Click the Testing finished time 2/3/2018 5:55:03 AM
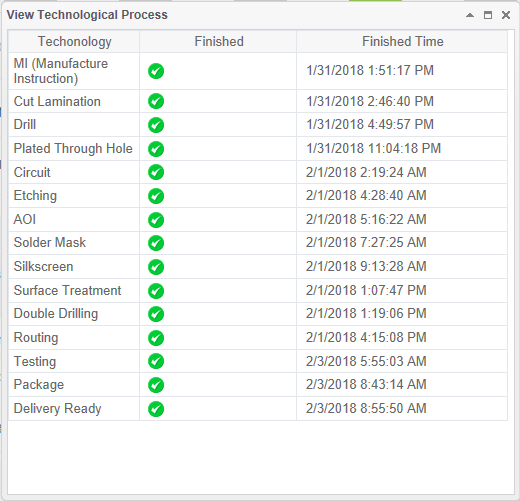This screenshot has width=520, height=501. pos(366,361)
